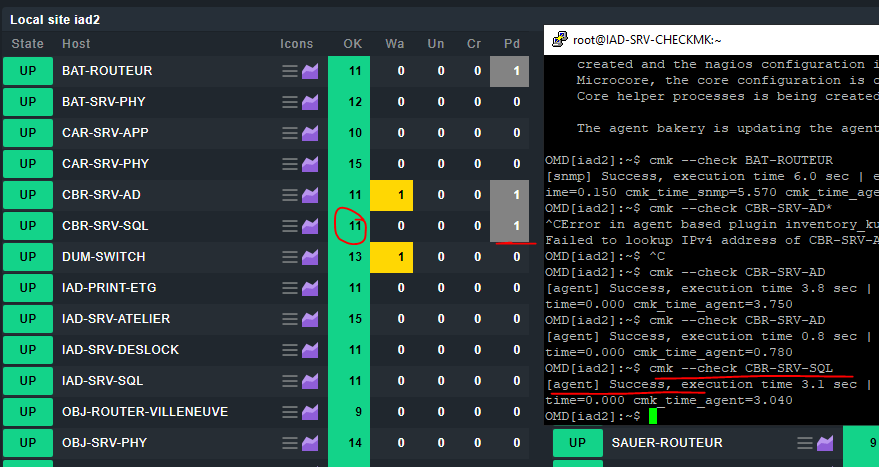Sort by the State column header

point(28,44)
